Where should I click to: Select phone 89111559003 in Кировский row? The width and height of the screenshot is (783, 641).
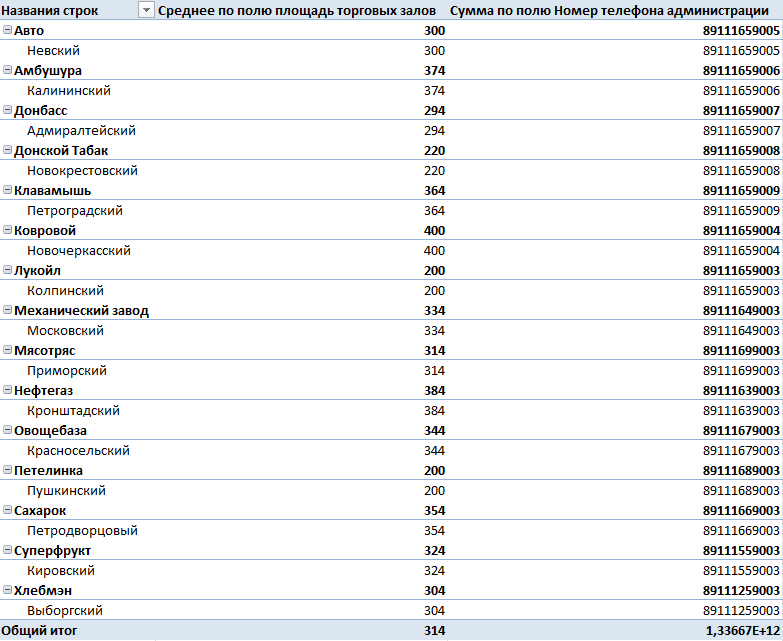point(742,570)
